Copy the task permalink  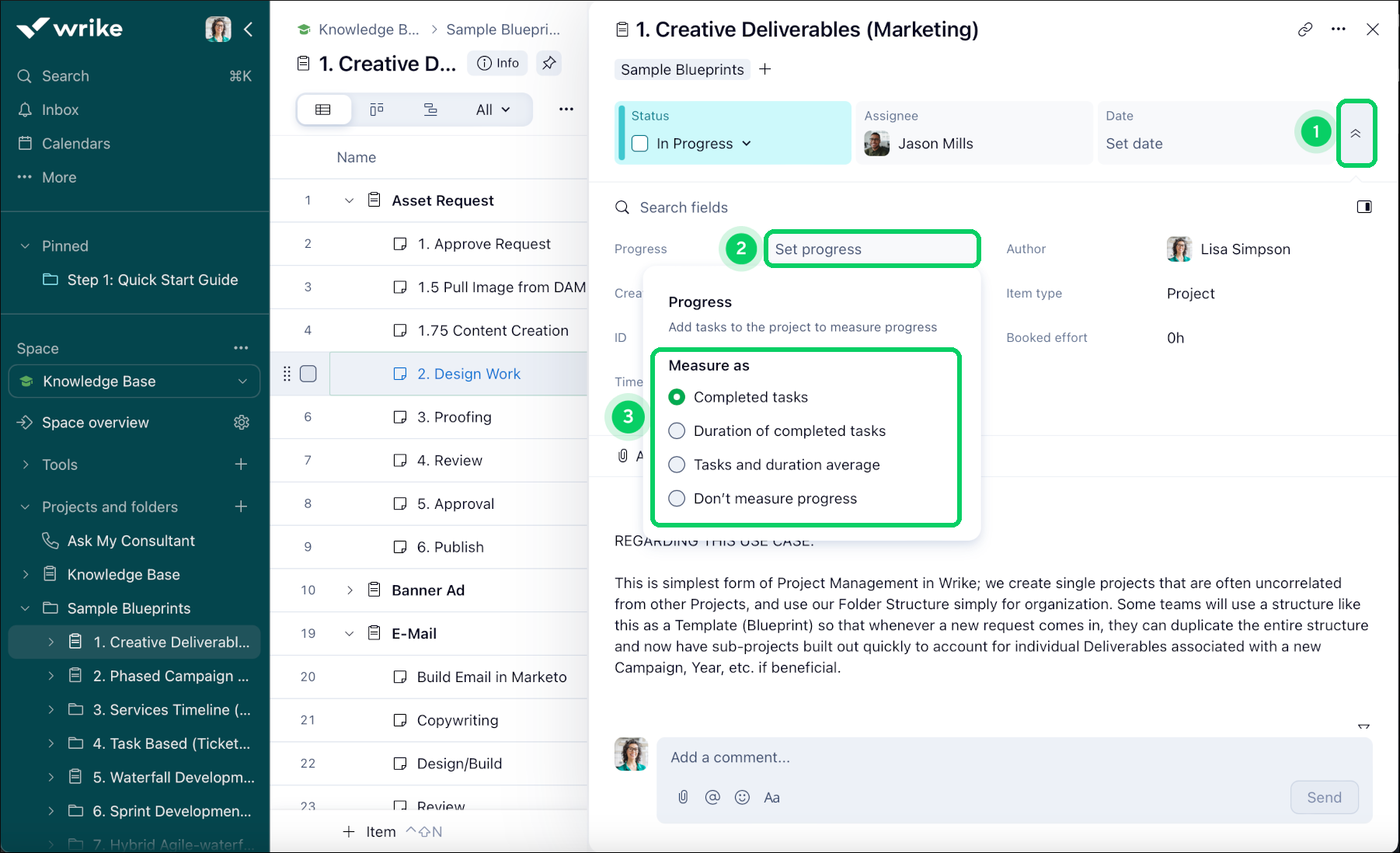(x=1304, y=29)
